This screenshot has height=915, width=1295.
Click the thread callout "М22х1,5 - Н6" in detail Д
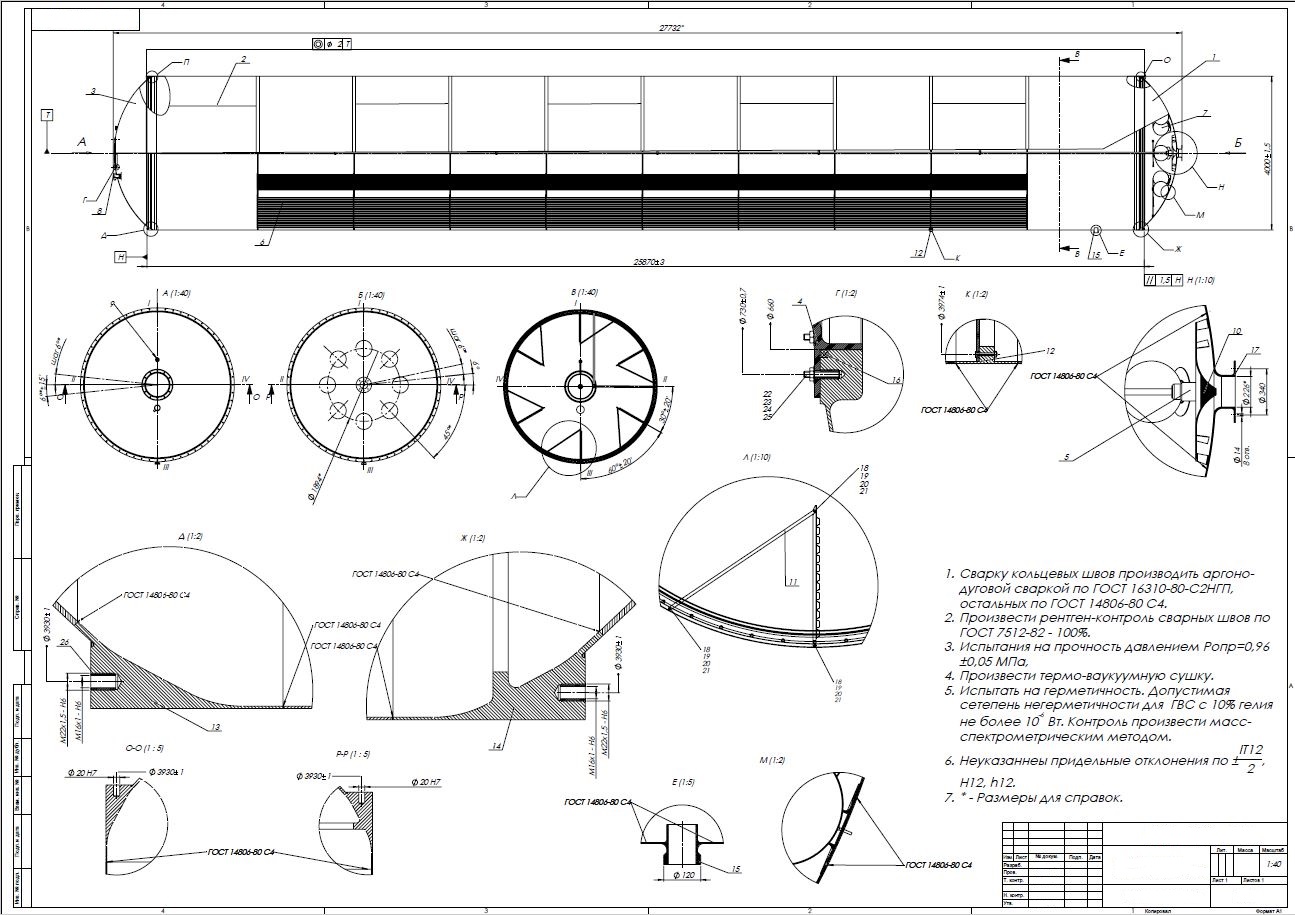coord(62,721)
